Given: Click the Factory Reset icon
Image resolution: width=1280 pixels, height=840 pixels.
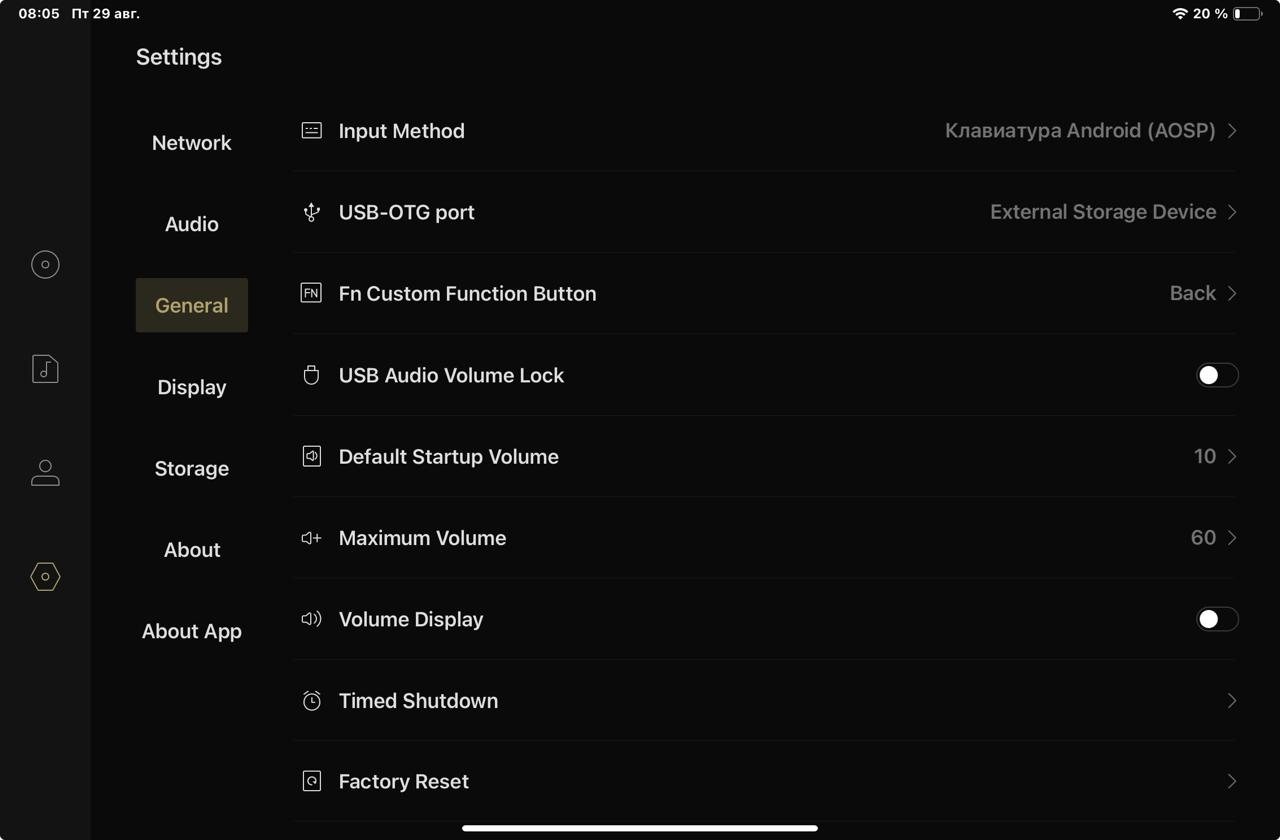Looking at the screenshot, I should (312, 782).
